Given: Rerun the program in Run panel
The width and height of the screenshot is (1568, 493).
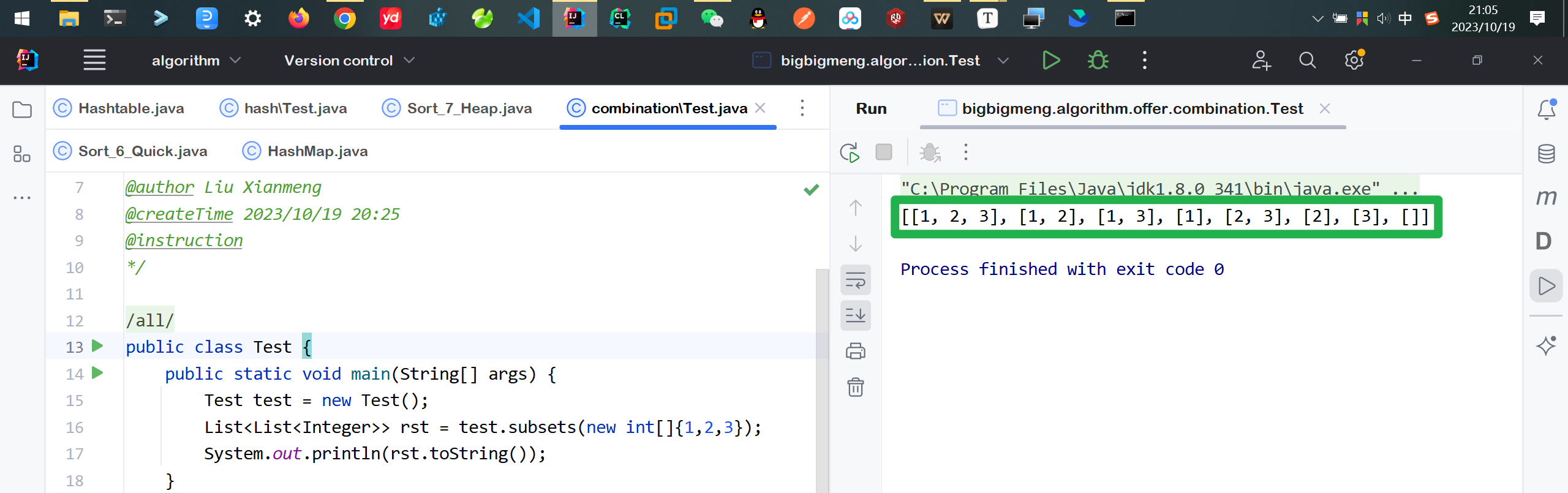Looking at the screenshot, I should point(850,152).
